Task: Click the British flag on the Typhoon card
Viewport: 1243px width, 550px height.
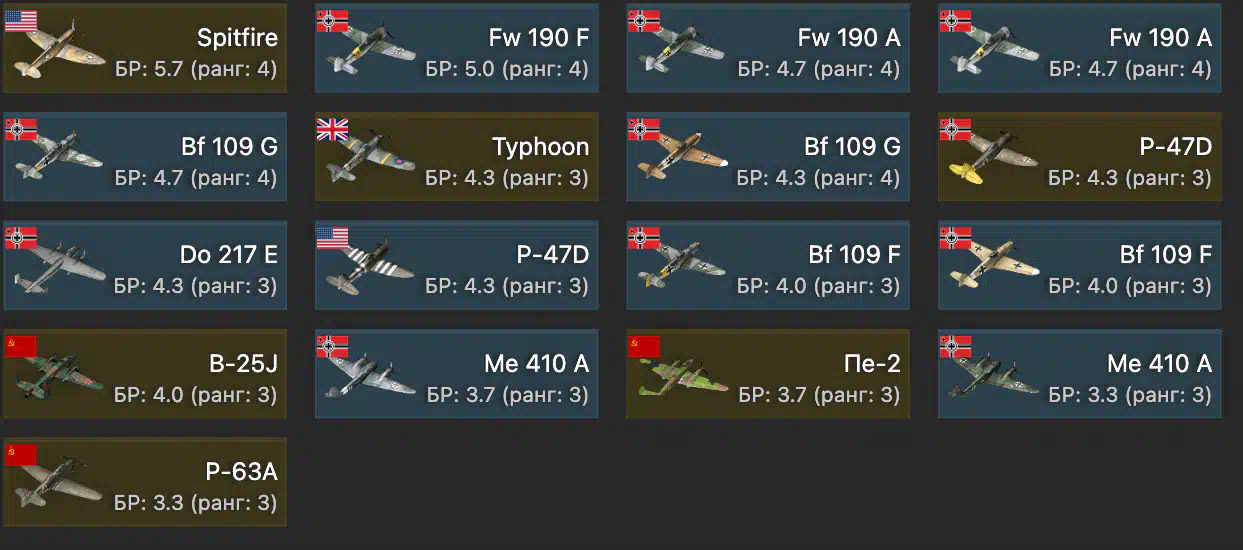Action: pos(332,129)
